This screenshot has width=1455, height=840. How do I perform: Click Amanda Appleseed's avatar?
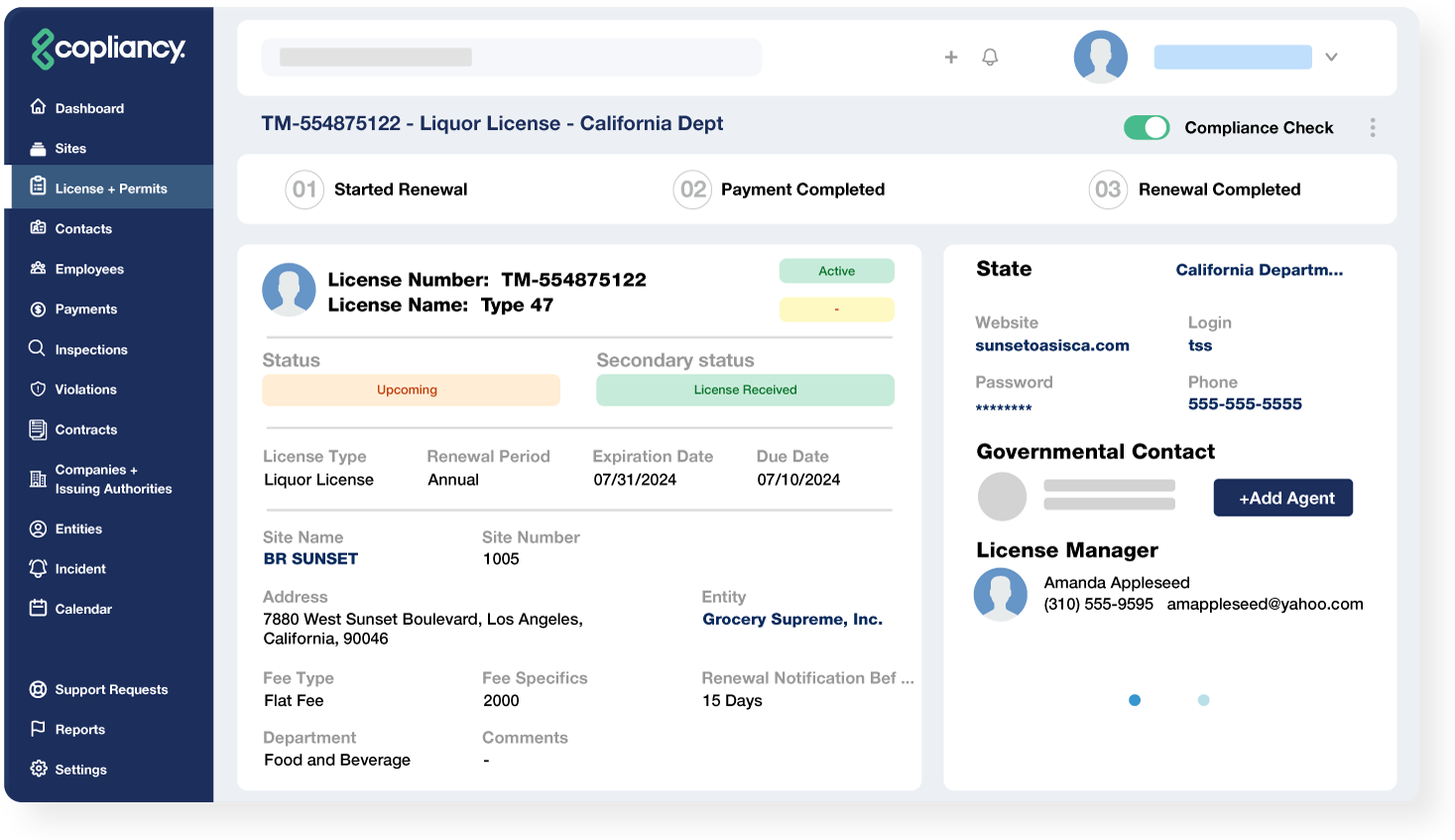(1001, 594)
